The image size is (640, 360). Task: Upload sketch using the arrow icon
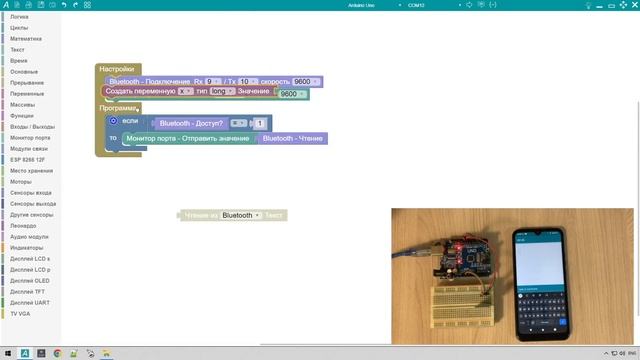(x=469, y=5)
